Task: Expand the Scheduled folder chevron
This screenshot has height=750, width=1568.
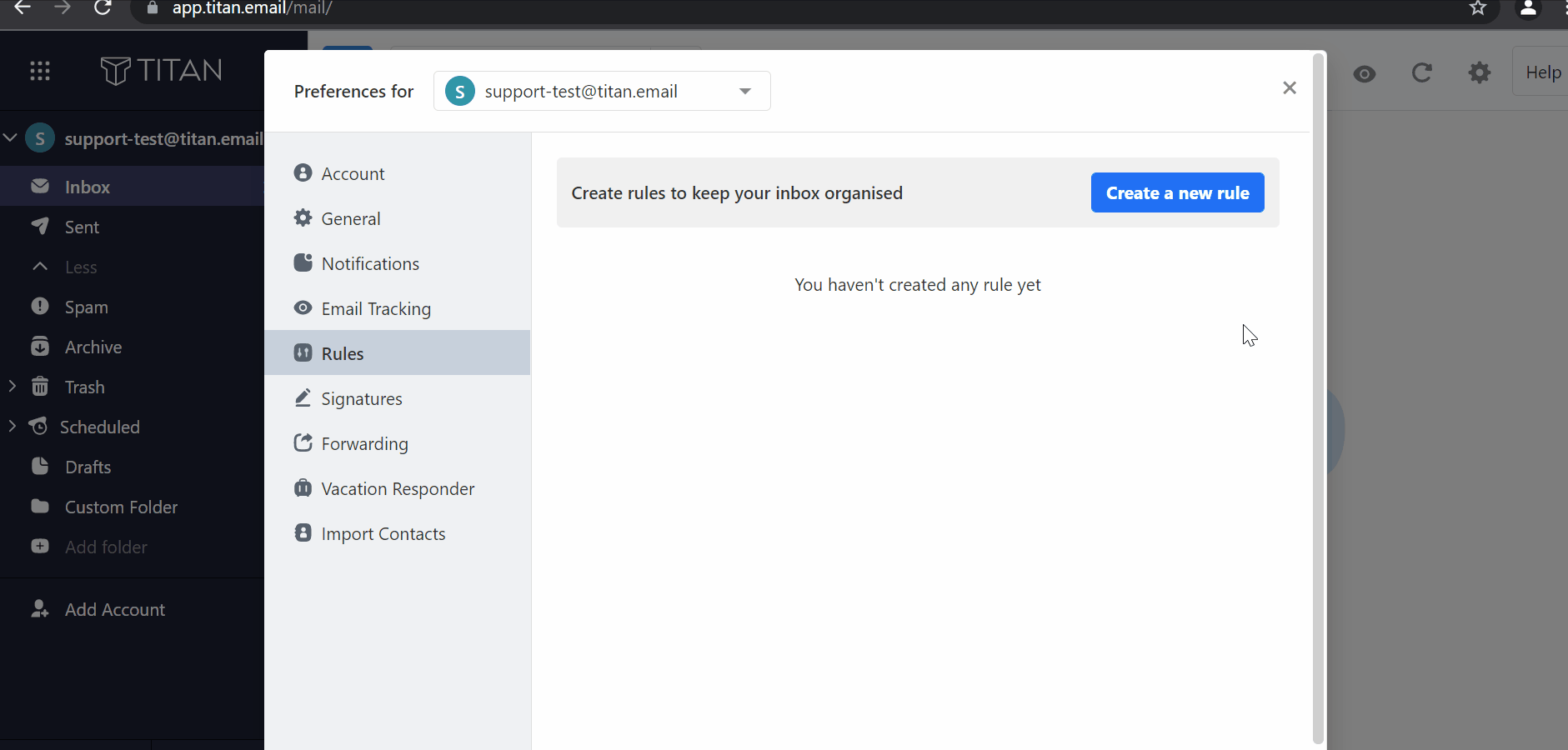Action: click(x=12, y=426)
